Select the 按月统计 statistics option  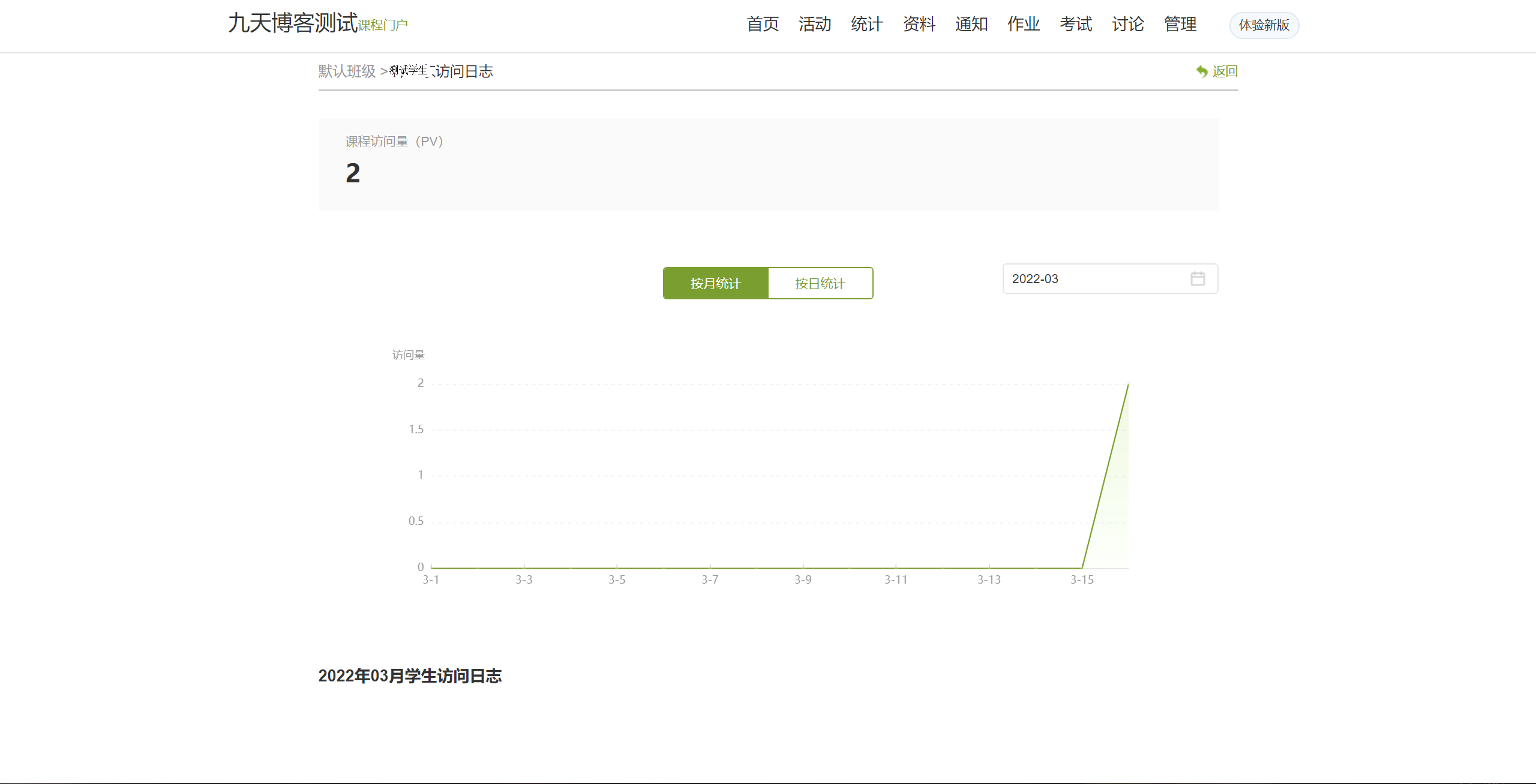[715, 283]
